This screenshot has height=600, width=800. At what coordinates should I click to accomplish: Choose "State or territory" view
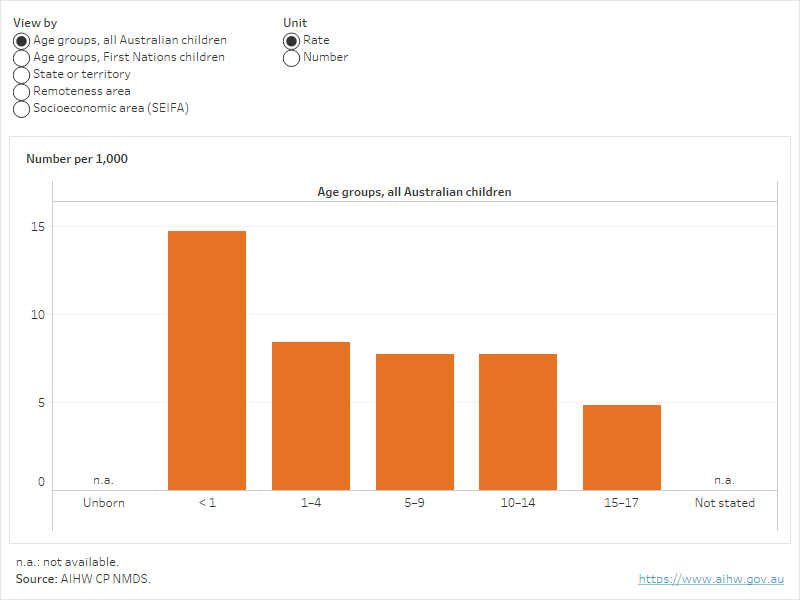(21, 74)
